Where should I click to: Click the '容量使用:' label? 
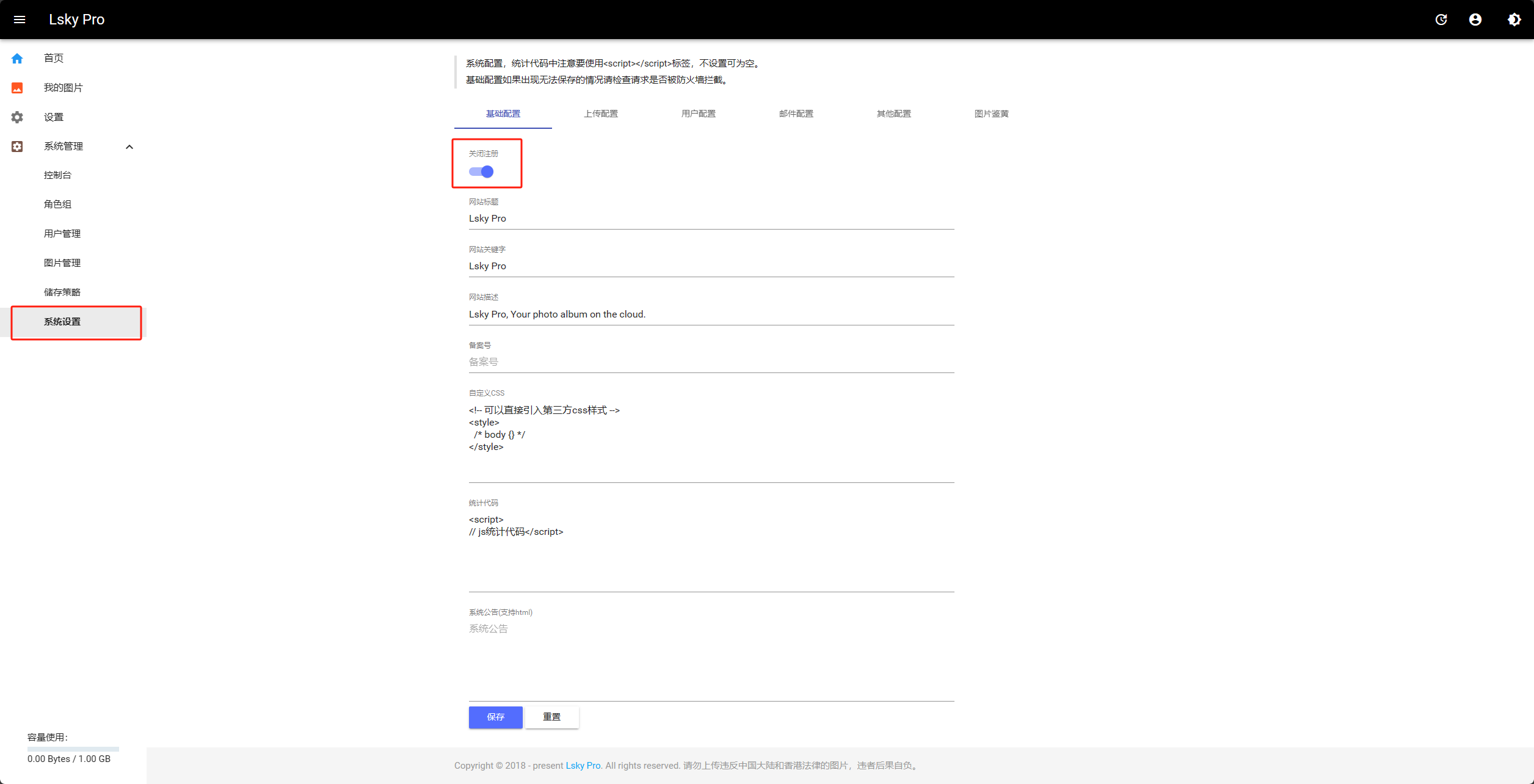tap(48, 738)
